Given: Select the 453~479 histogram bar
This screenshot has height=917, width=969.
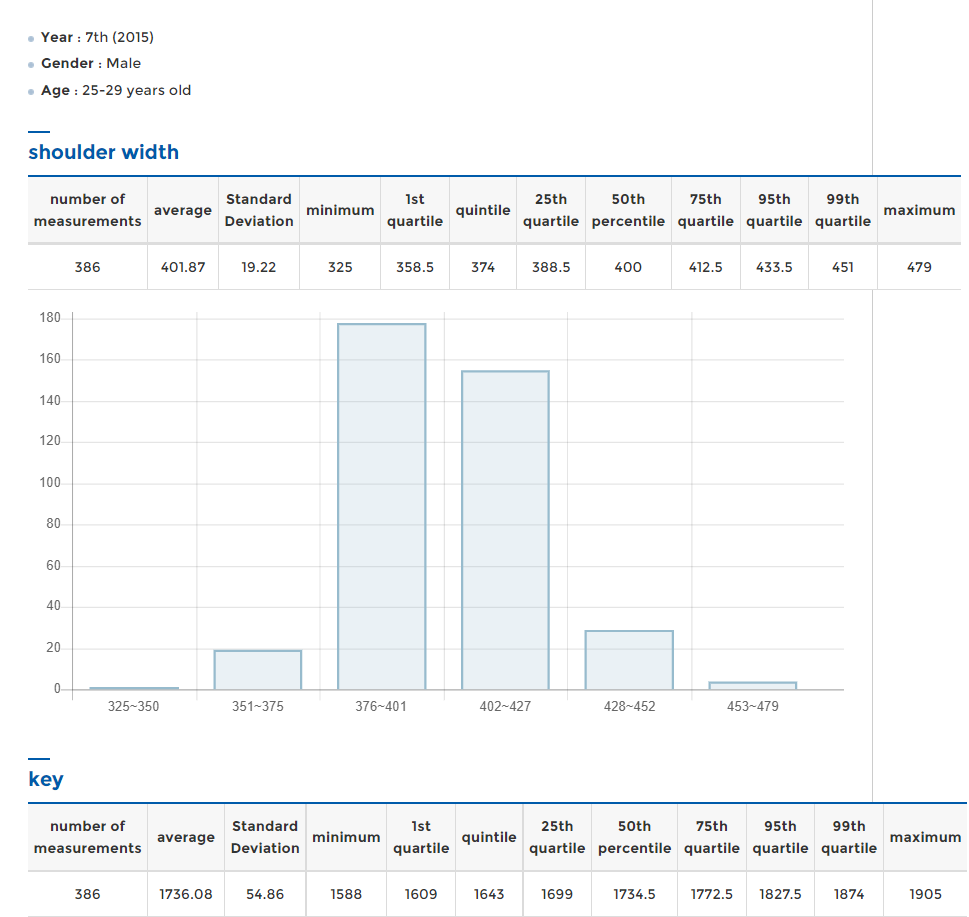Looking at the screenshot, I should click(753, 686).
